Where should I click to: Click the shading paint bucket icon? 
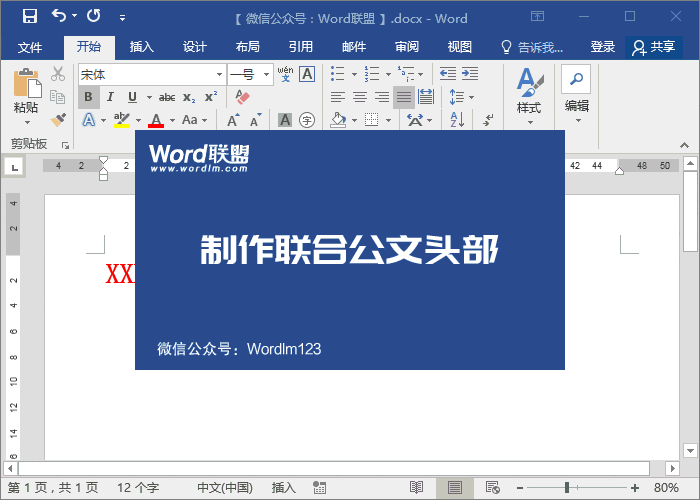338,120
